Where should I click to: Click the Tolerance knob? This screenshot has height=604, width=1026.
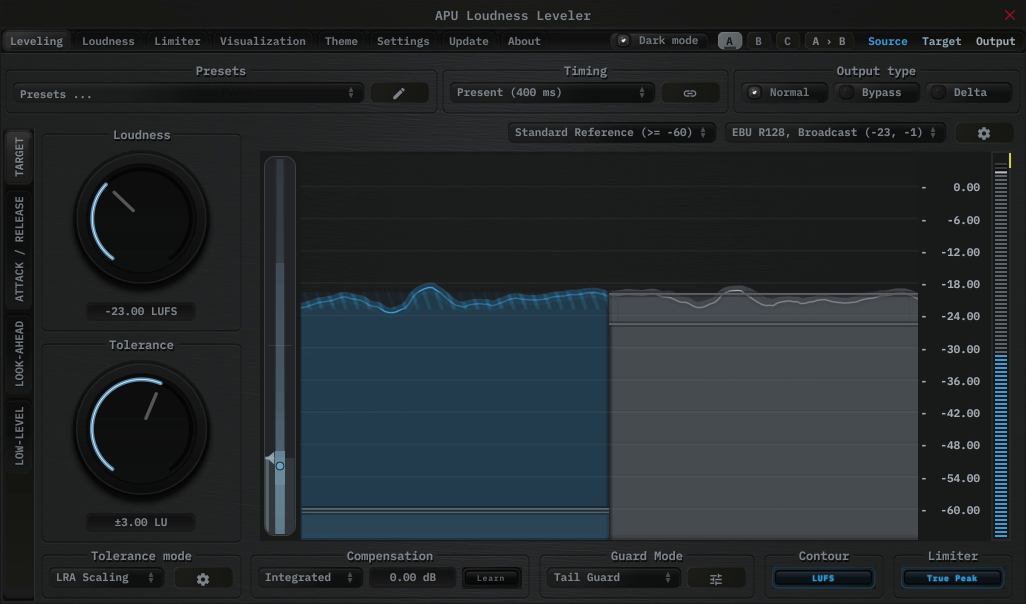click(x=141, y=430)
